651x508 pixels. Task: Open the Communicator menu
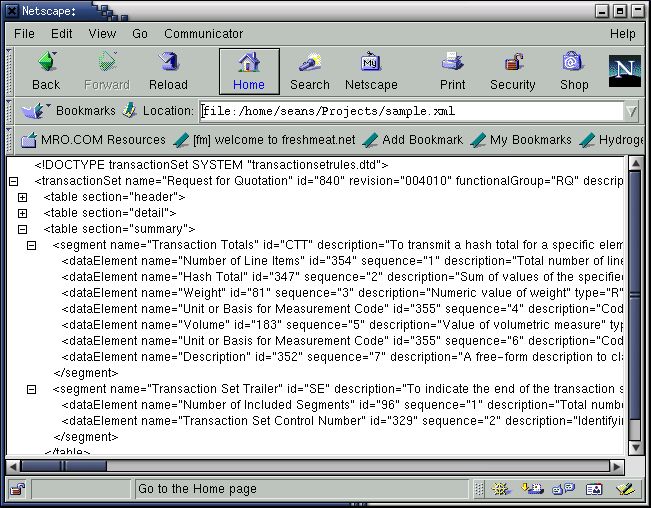[x=203, y=34]
